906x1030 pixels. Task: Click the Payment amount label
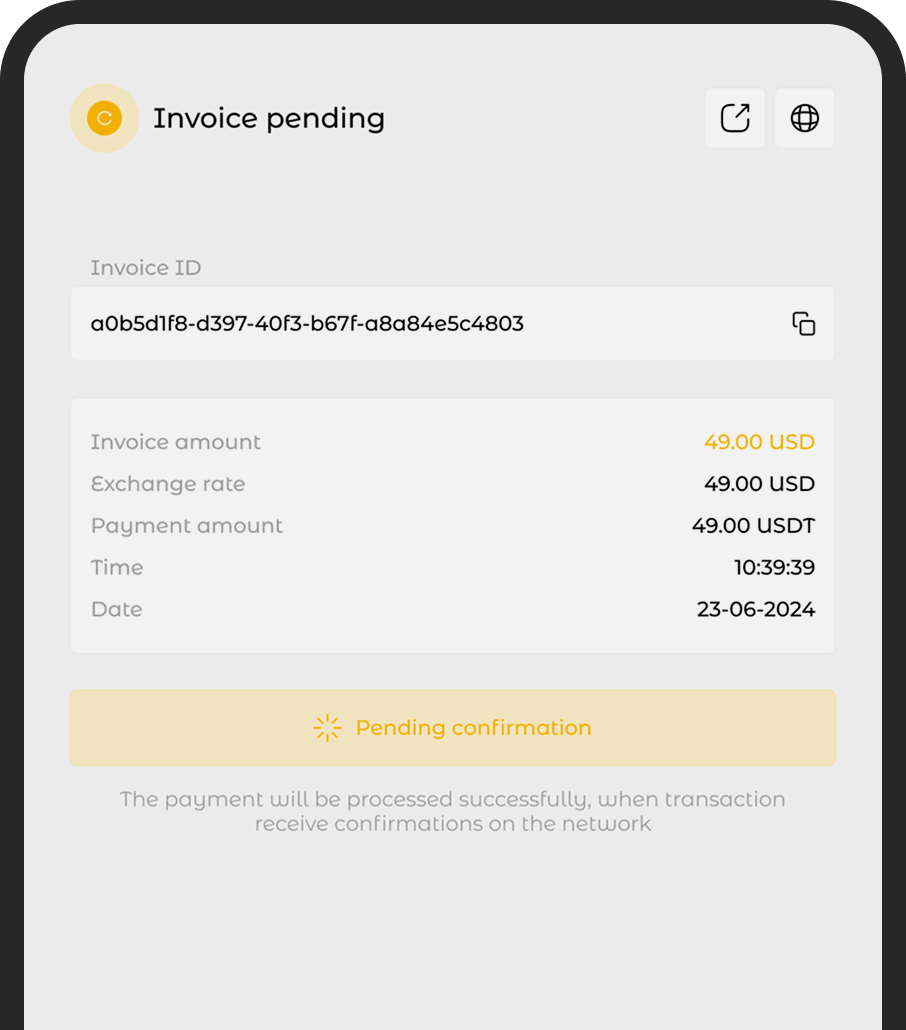click(187, 526)
